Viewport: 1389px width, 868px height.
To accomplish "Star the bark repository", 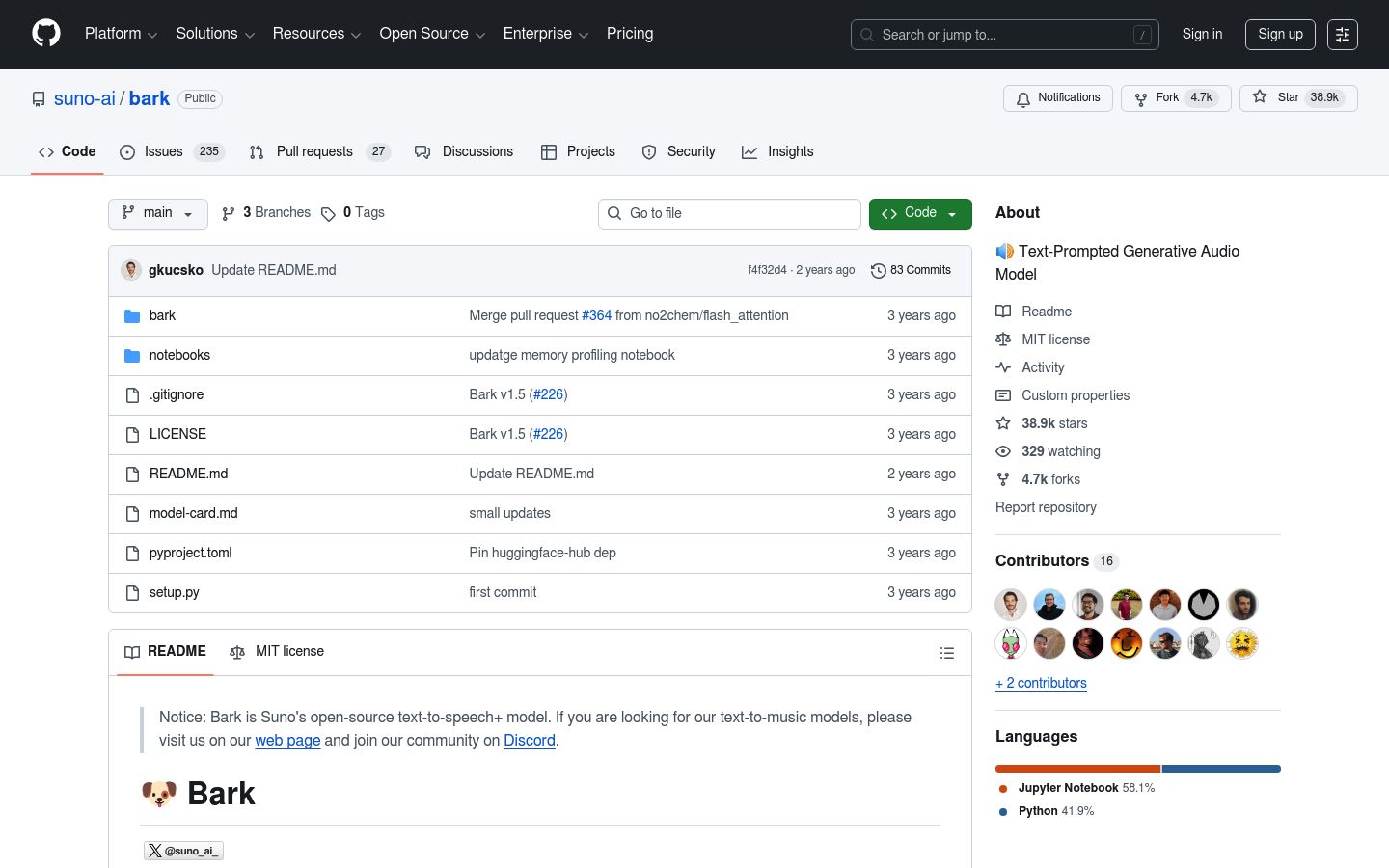I will point(1298,98).
